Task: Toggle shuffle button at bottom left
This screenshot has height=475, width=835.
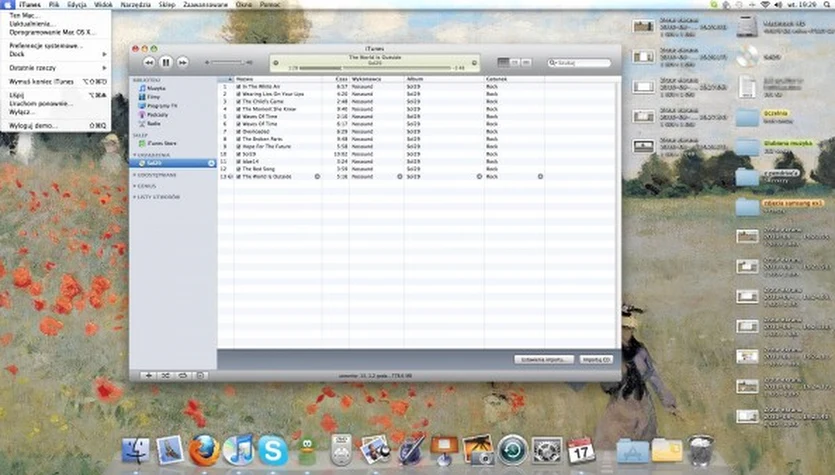Action: pos(166,375)
